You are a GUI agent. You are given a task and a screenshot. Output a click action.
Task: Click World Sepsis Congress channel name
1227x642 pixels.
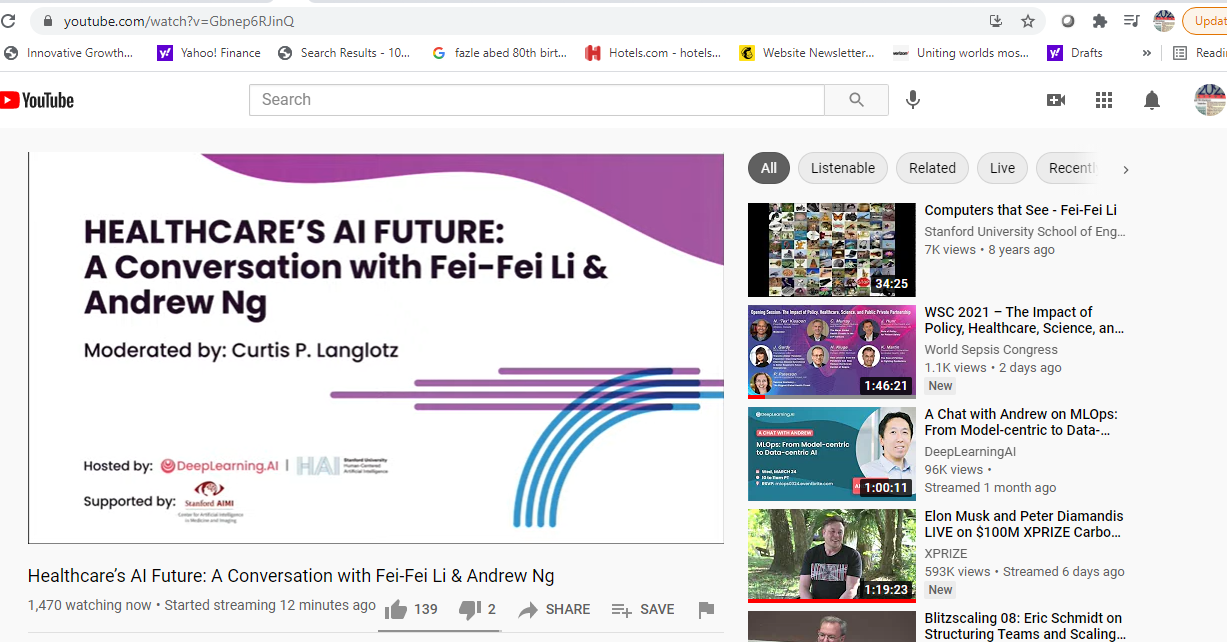click(x=991, y=350)
